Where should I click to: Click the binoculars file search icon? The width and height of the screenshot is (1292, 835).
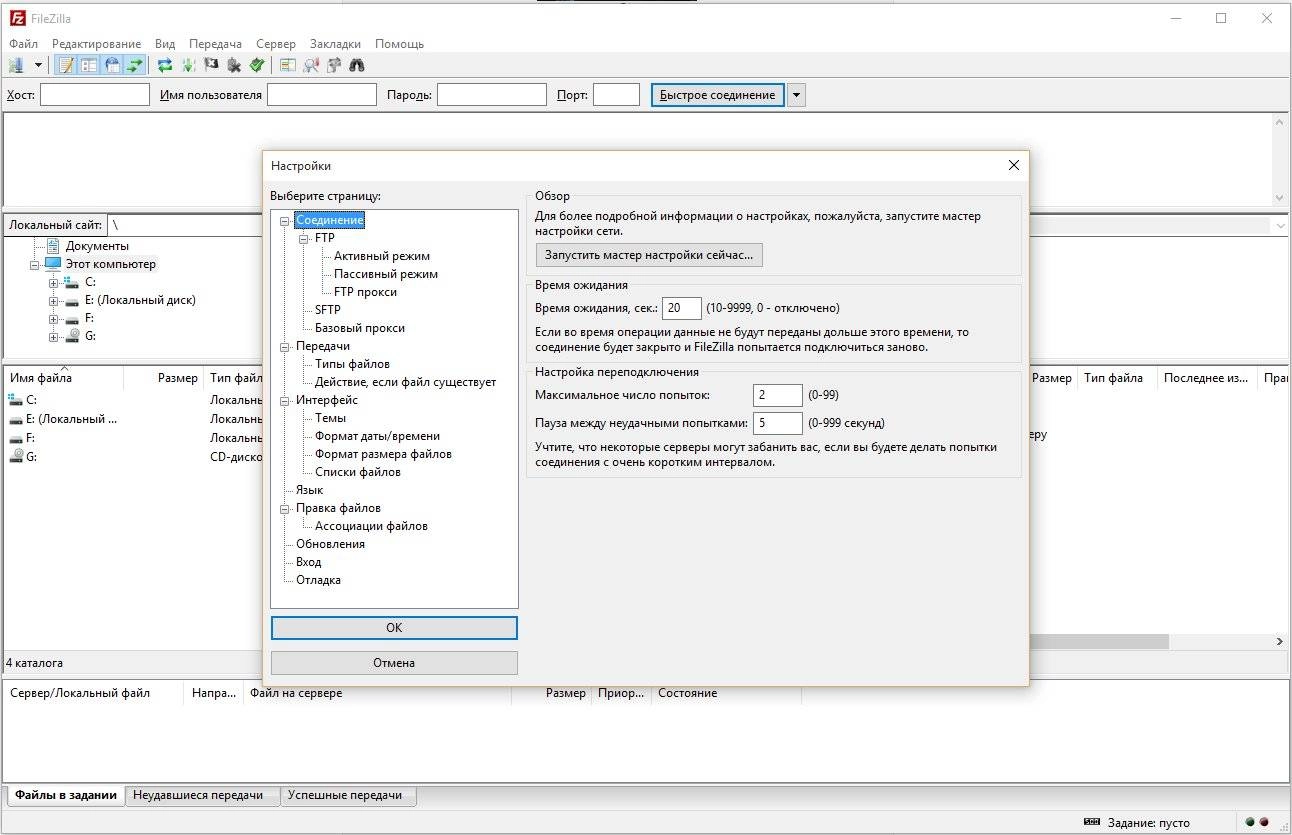tap(356, 65)
